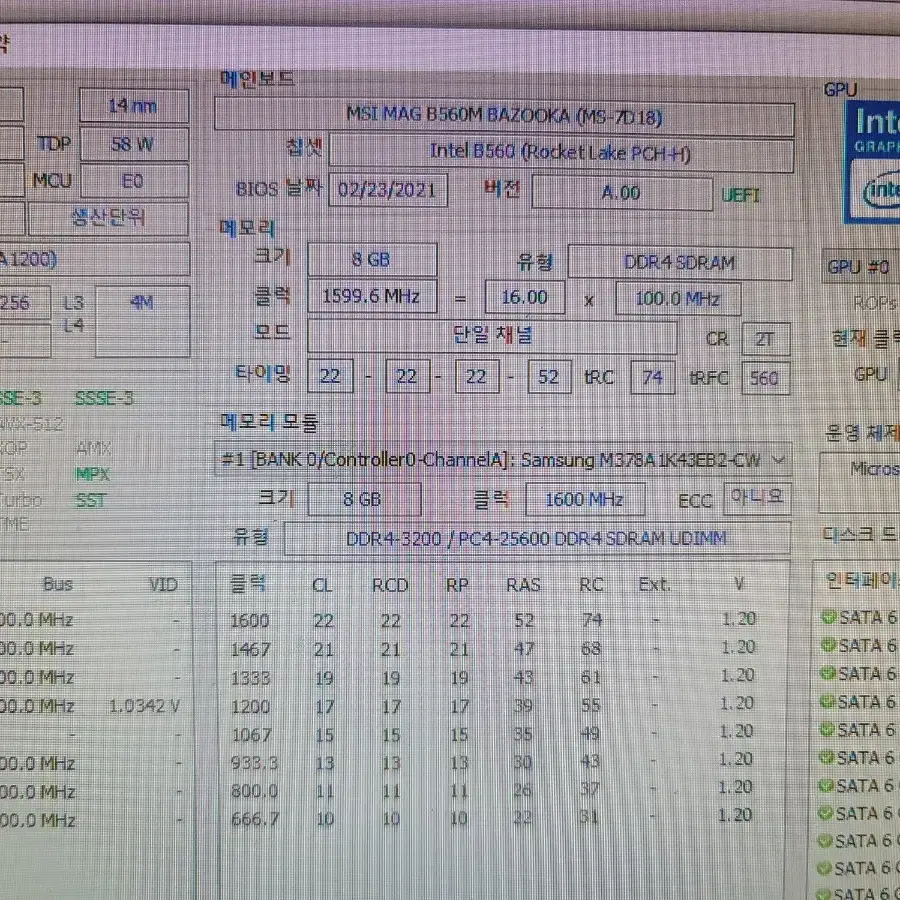900x900 pixels.
Task: Select the 1067 clock row in timing table
Action: coord(492,734)
